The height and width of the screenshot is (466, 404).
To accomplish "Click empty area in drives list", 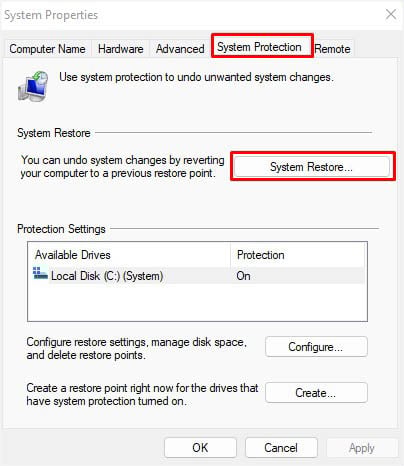I will [197, 302].
